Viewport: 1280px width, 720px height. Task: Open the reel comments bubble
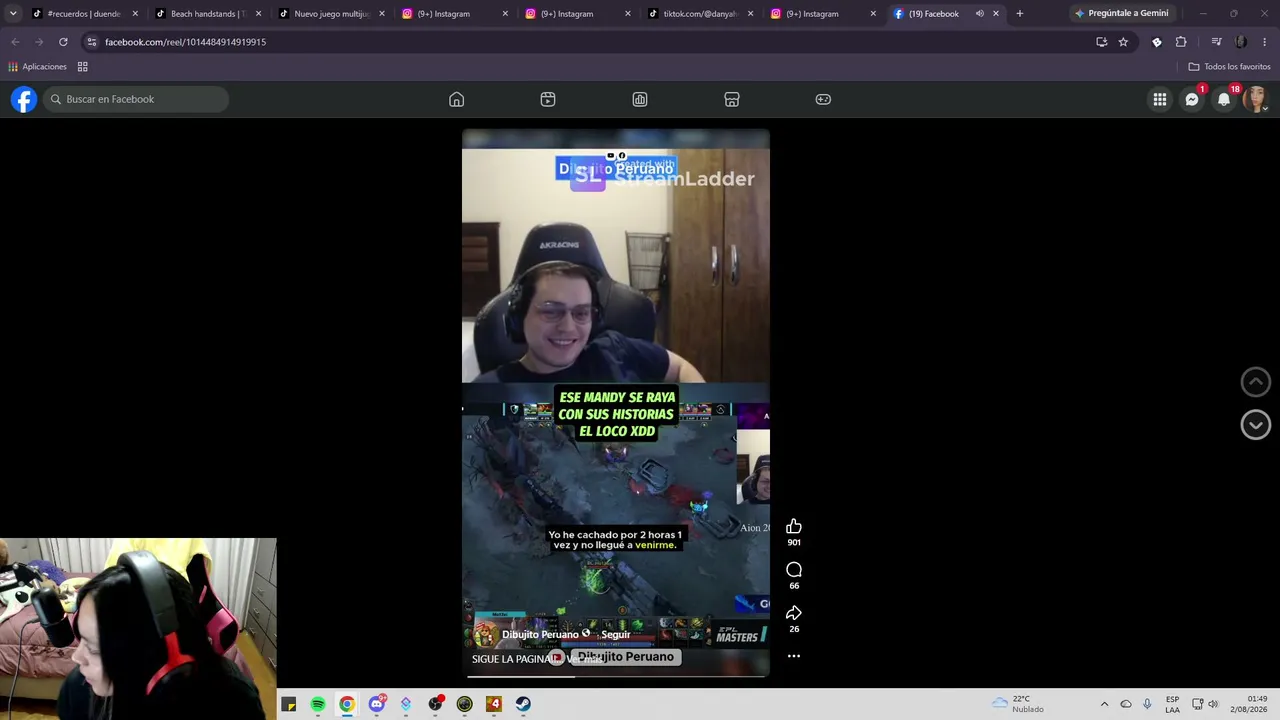pos(794,570)
